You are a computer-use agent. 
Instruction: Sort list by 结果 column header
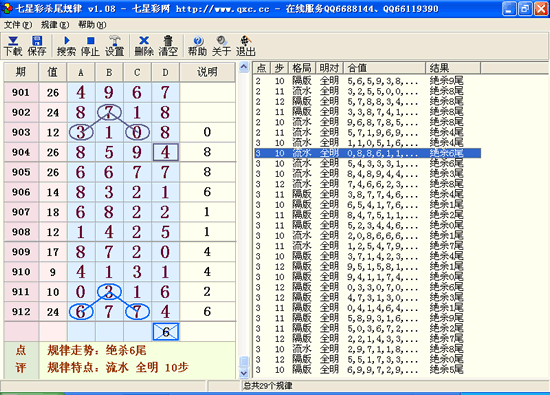click(x=453, y=68)
